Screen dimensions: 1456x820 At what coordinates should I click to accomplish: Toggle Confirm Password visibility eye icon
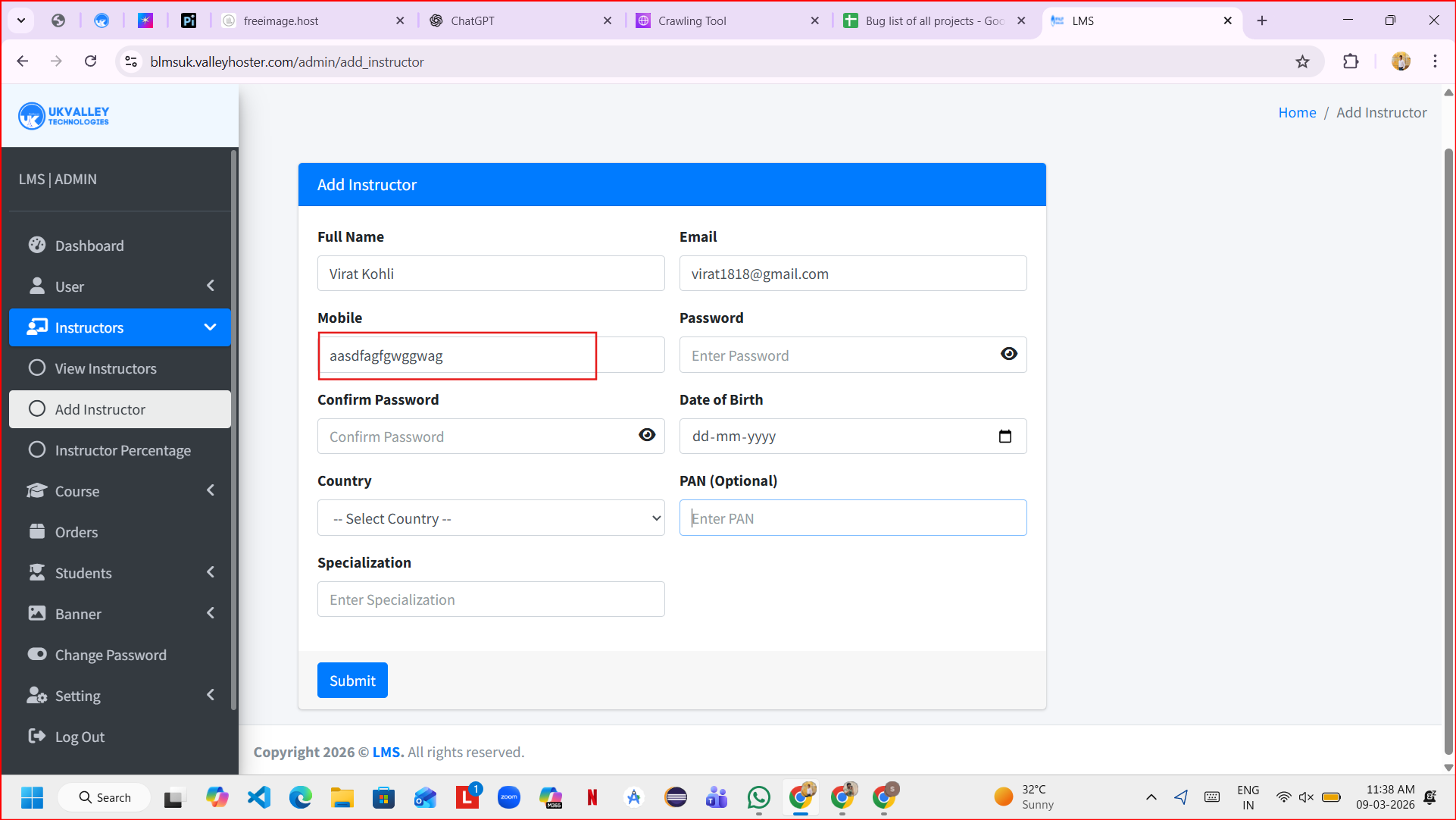(x=646, y=436)
